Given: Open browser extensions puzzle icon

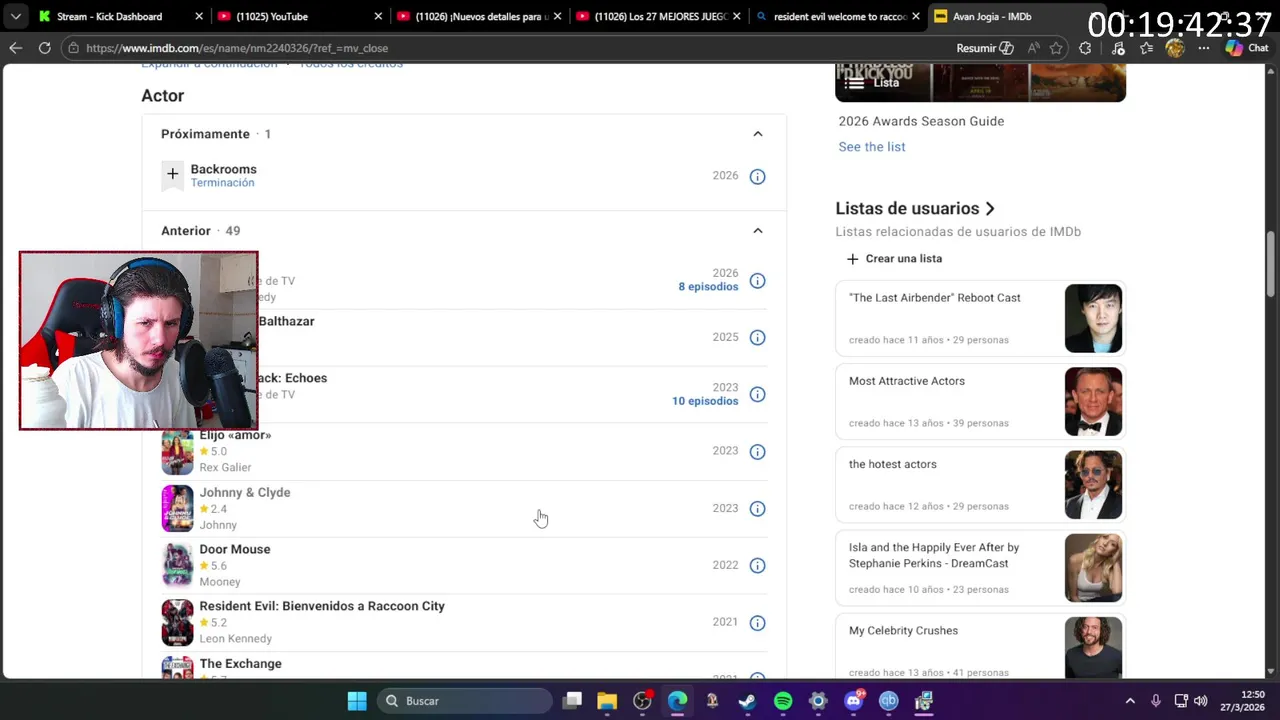Looking at the screenshot, I should (x=1086, y=48).
